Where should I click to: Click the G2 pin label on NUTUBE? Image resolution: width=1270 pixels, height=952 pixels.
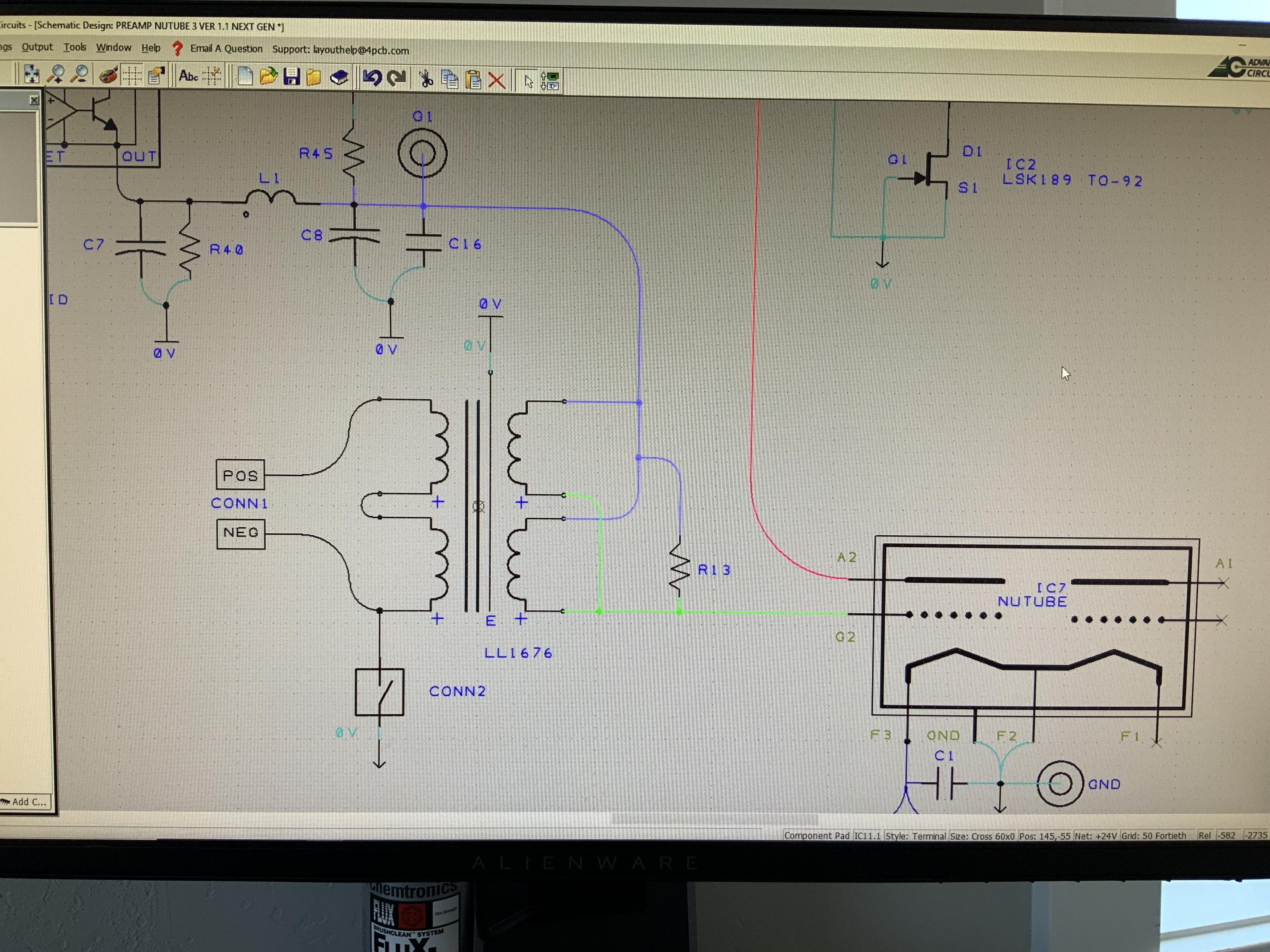[845, 636]
